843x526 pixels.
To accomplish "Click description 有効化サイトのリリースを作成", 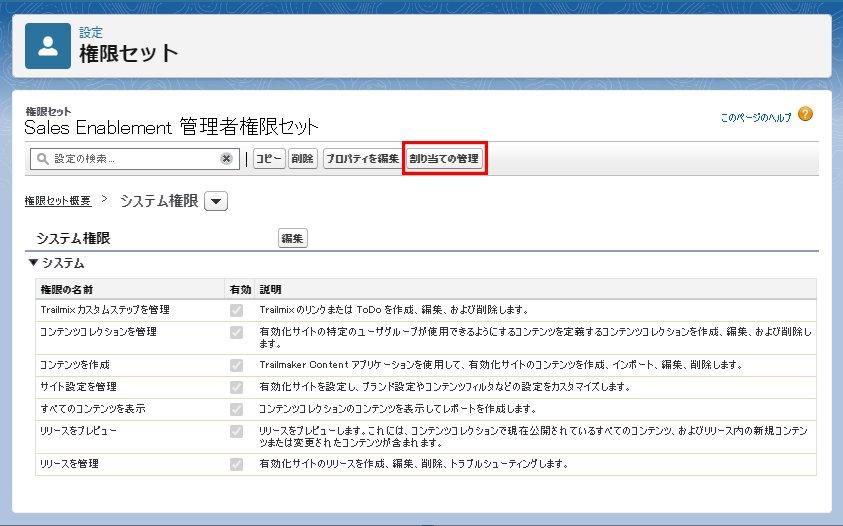I will point(414,464).
